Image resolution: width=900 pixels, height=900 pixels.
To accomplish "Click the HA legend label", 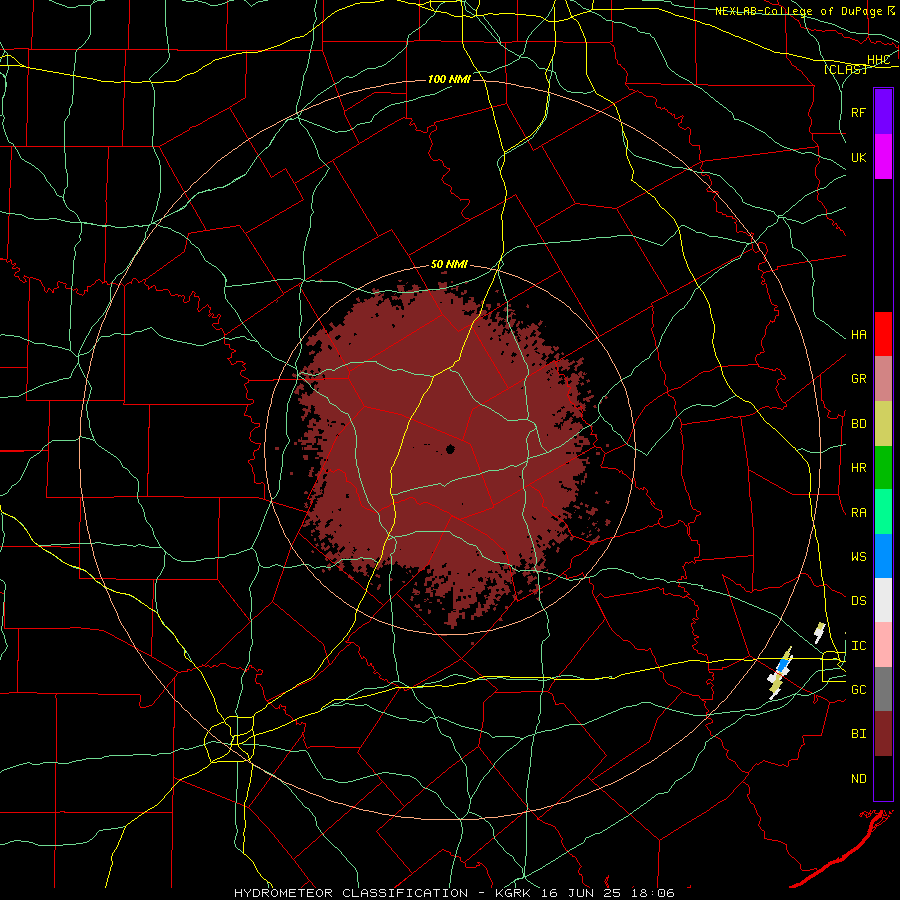I will coord(858,335).
